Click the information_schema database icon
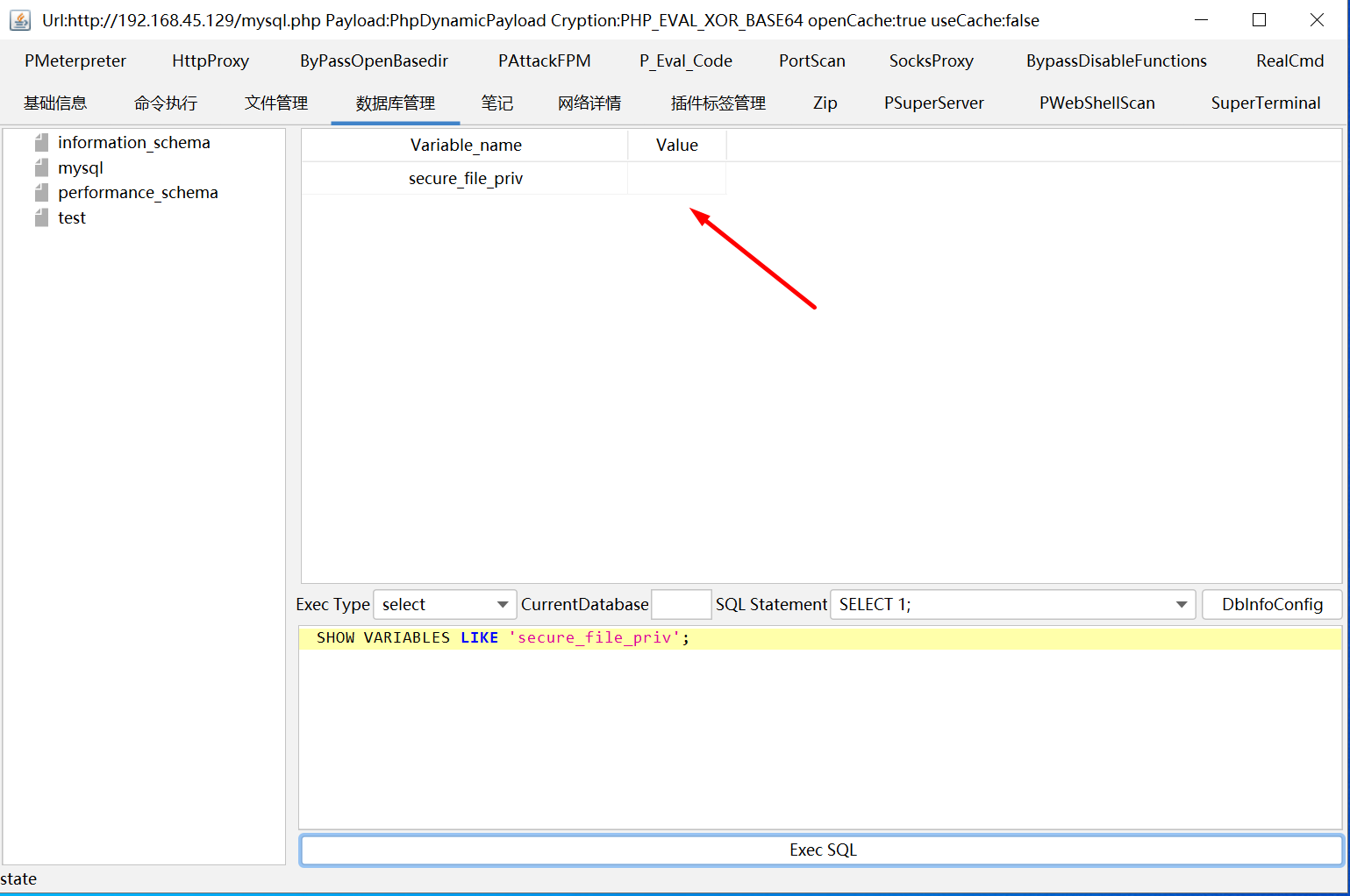The image size is (1350, 896). point(41,142)
